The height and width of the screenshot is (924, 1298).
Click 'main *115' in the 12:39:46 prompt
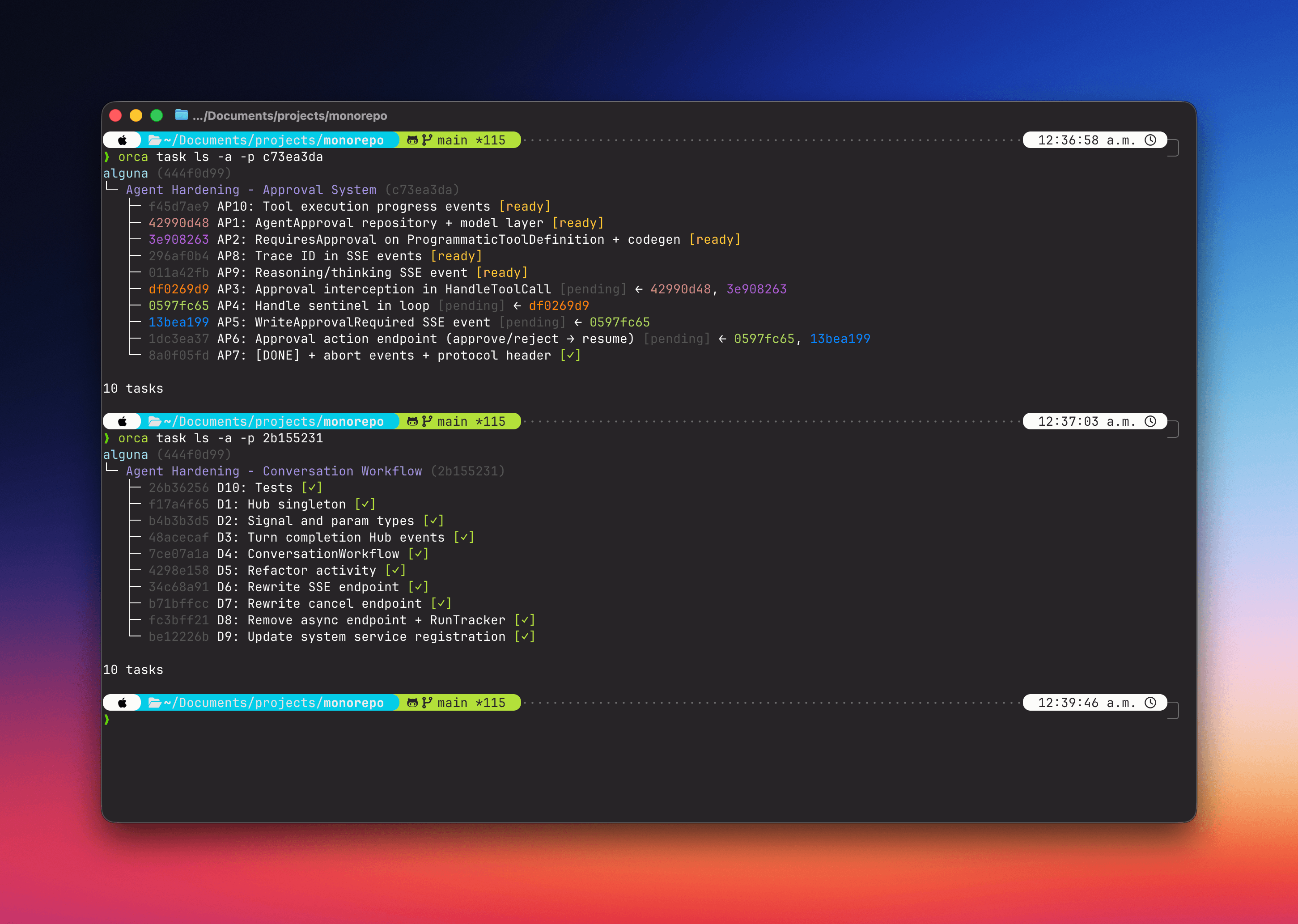[x=471, y=703]
